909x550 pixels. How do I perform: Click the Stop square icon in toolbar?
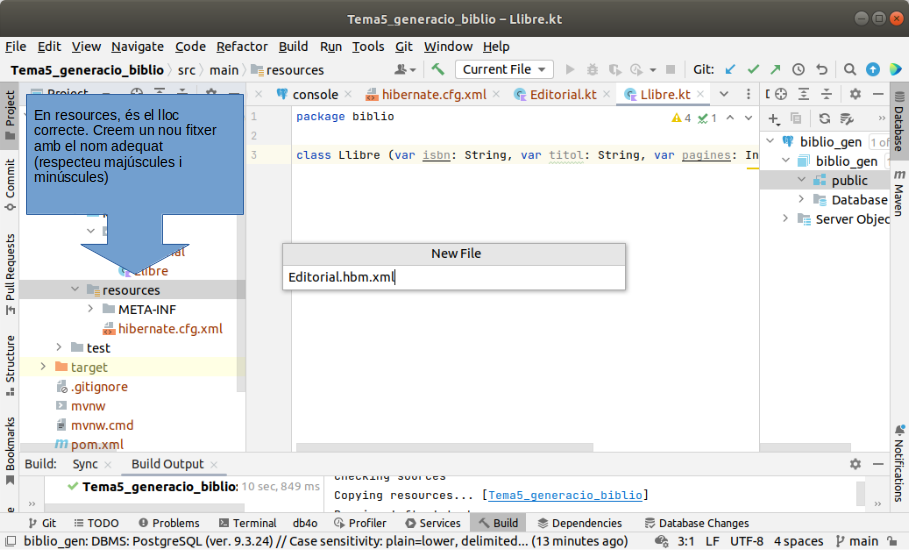tap(670, 70)
